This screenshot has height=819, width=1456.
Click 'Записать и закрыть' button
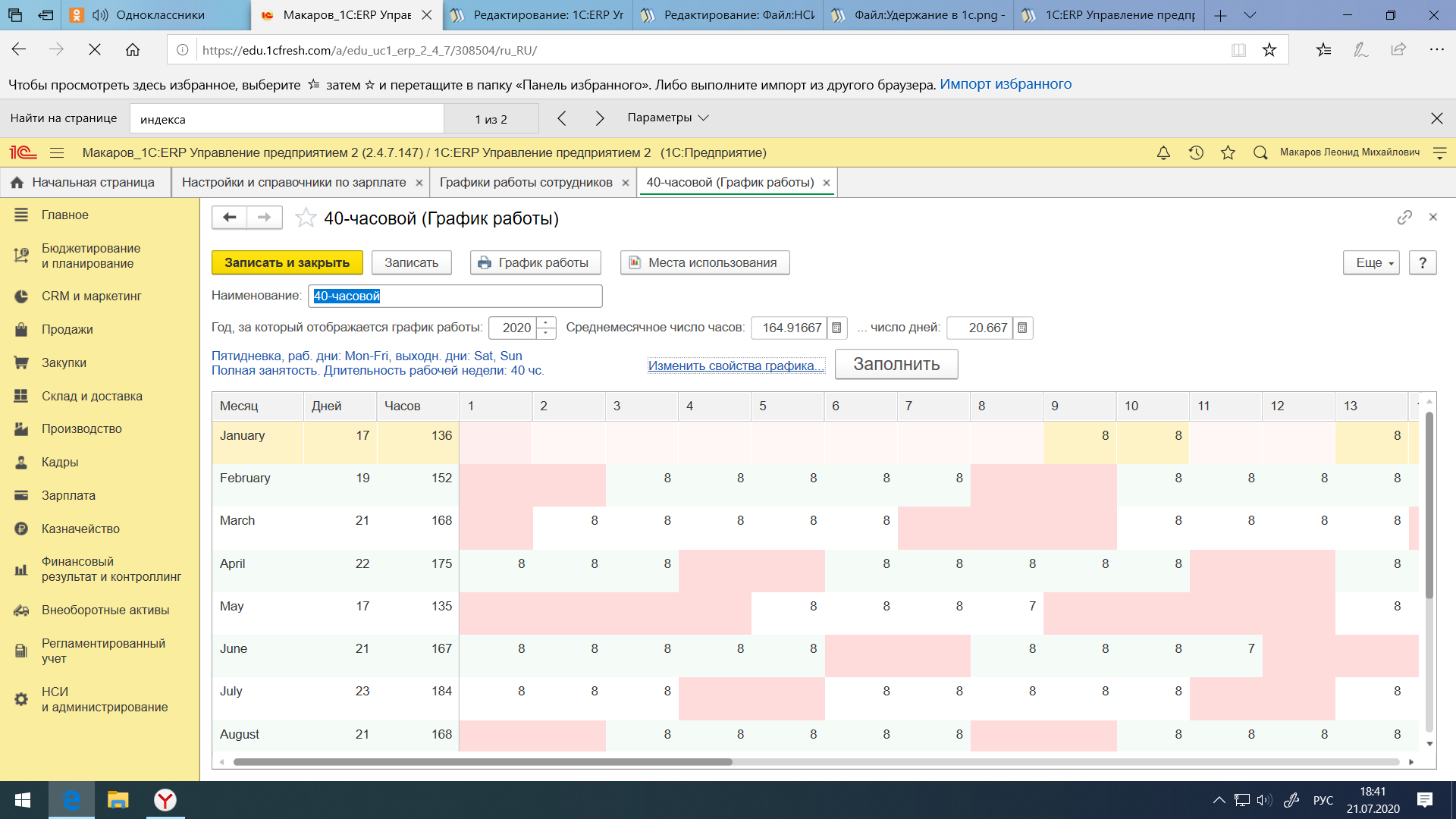[x=288, y=262]
